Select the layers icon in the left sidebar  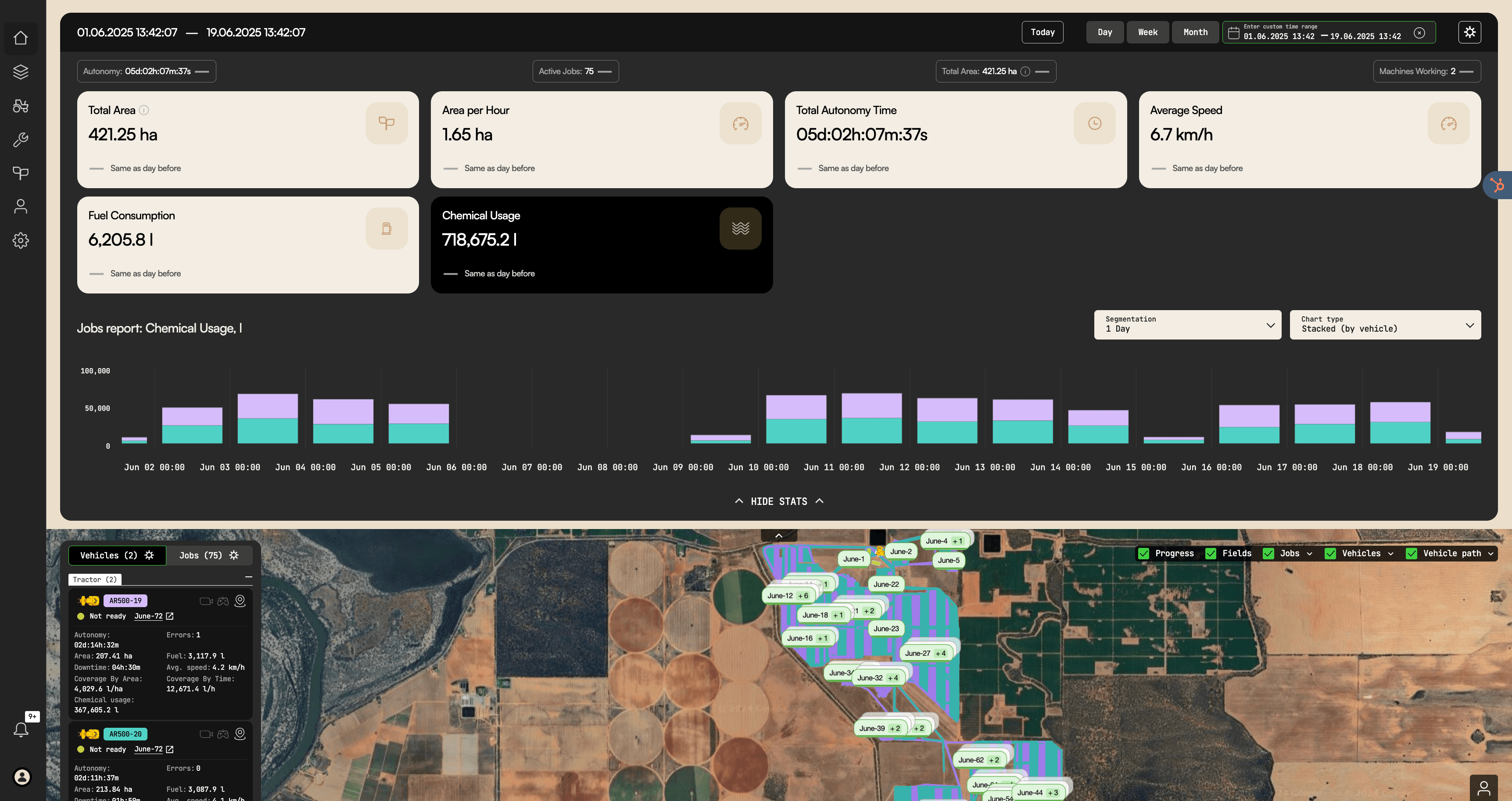[21, 72]
